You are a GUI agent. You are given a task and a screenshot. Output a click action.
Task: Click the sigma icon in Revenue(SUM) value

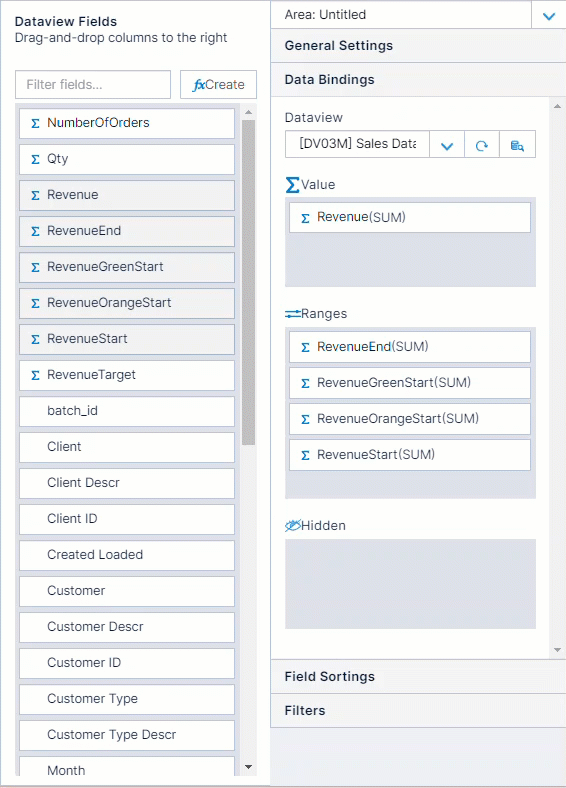click(305, 218)
